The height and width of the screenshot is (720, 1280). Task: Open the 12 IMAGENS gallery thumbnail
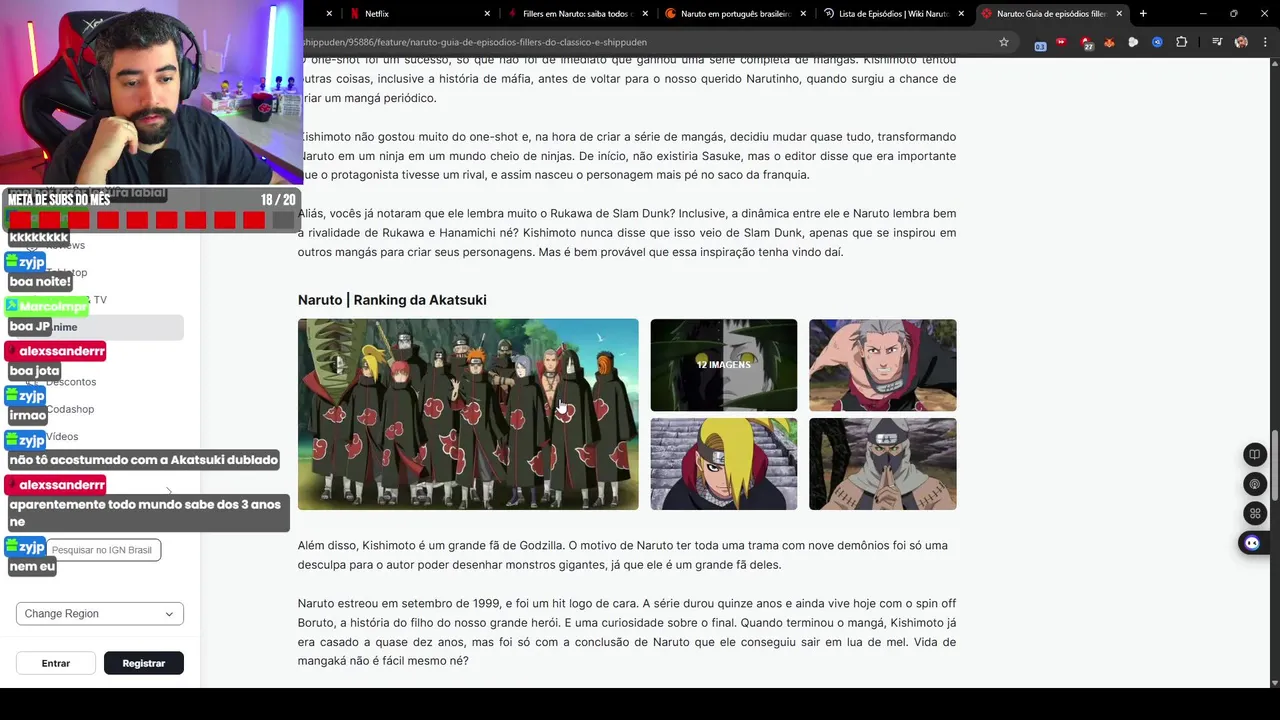pyautogui.click(x=724, y=365)
